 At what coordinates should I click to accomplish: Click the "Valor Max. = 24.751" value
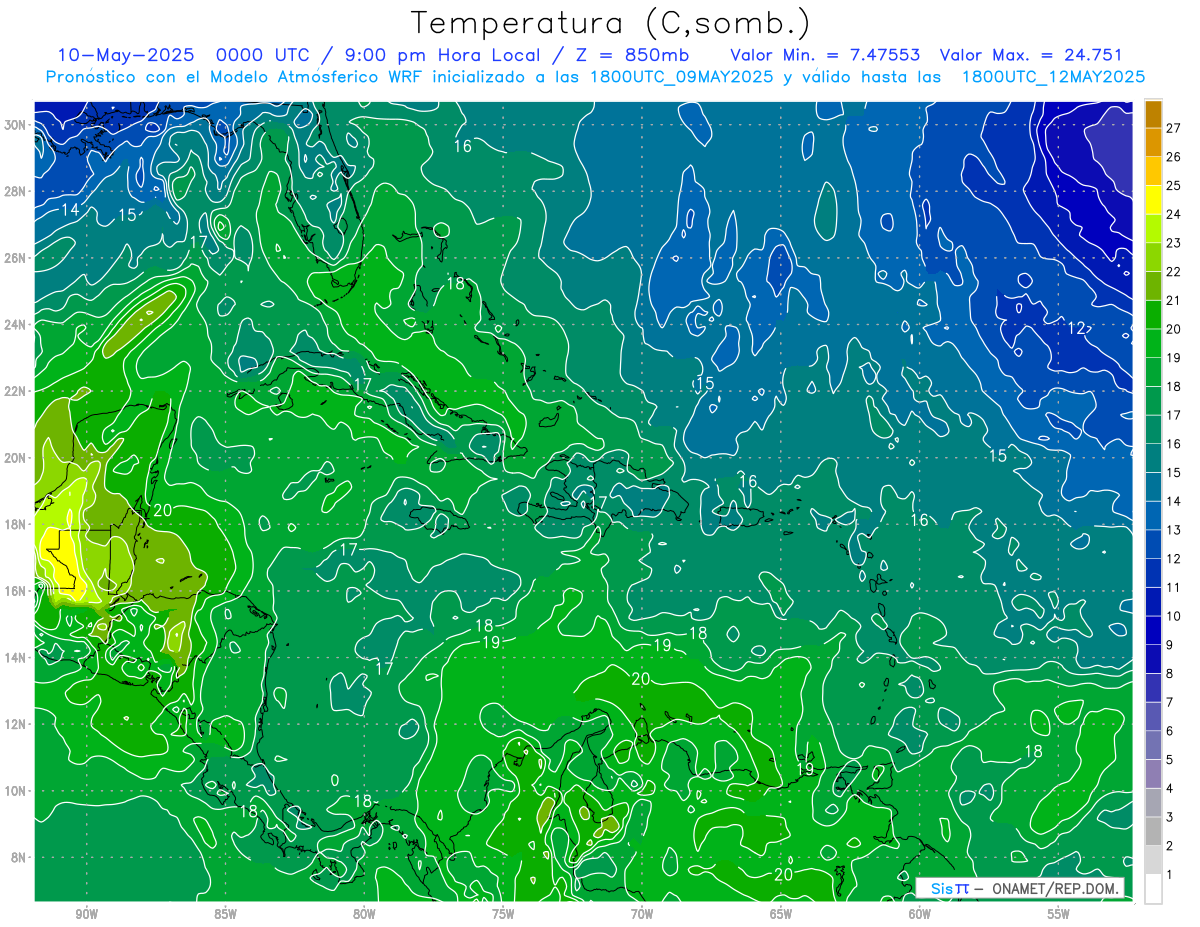point(1031,55)
